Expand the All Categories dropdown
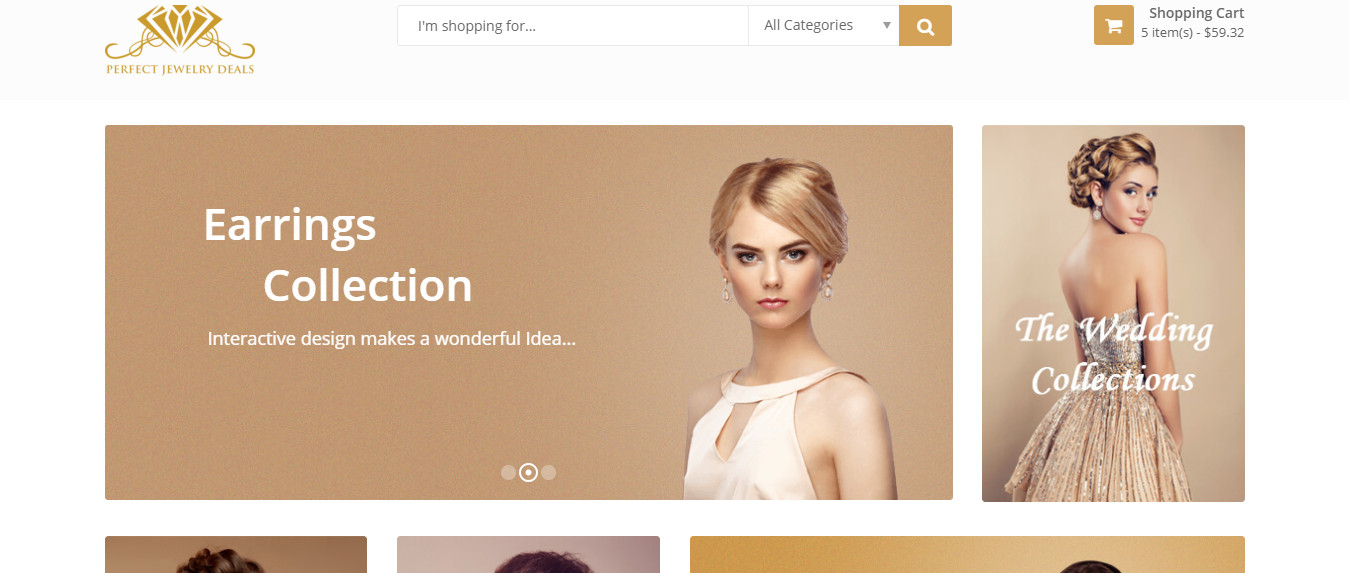This screenshot has height=573, width=1349. [x=824, y=26]
